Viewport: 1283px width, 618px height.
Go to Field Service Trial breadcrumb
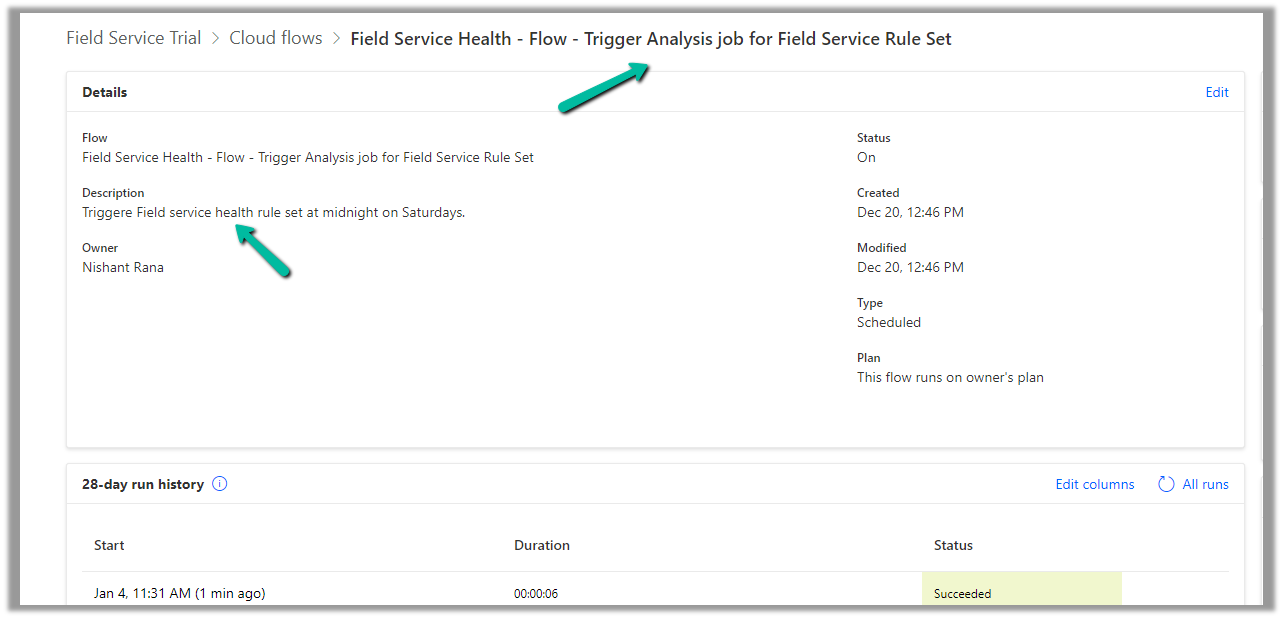[133, 39]
